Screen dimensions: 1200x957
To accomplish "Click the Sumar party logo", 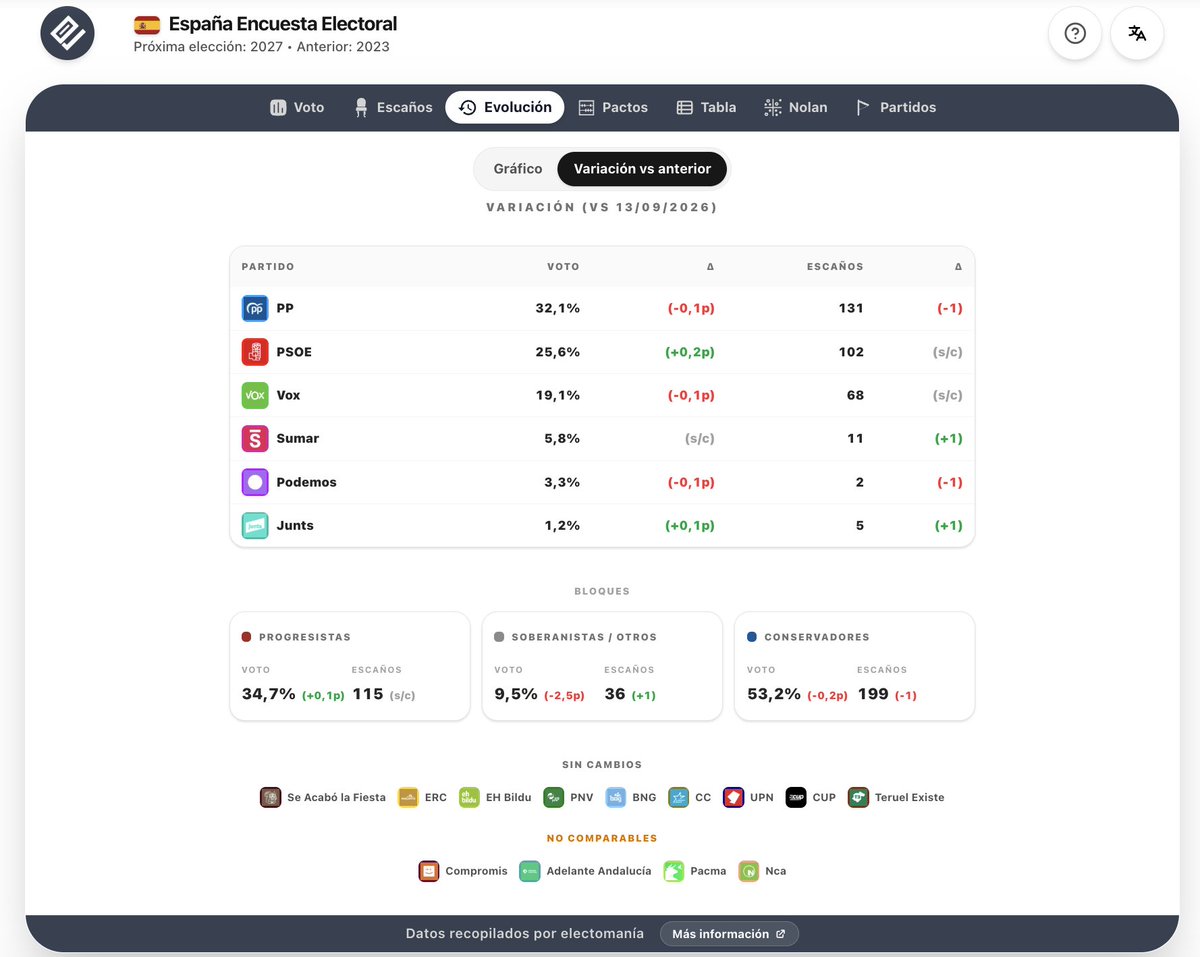I will [x=255, y=438].
